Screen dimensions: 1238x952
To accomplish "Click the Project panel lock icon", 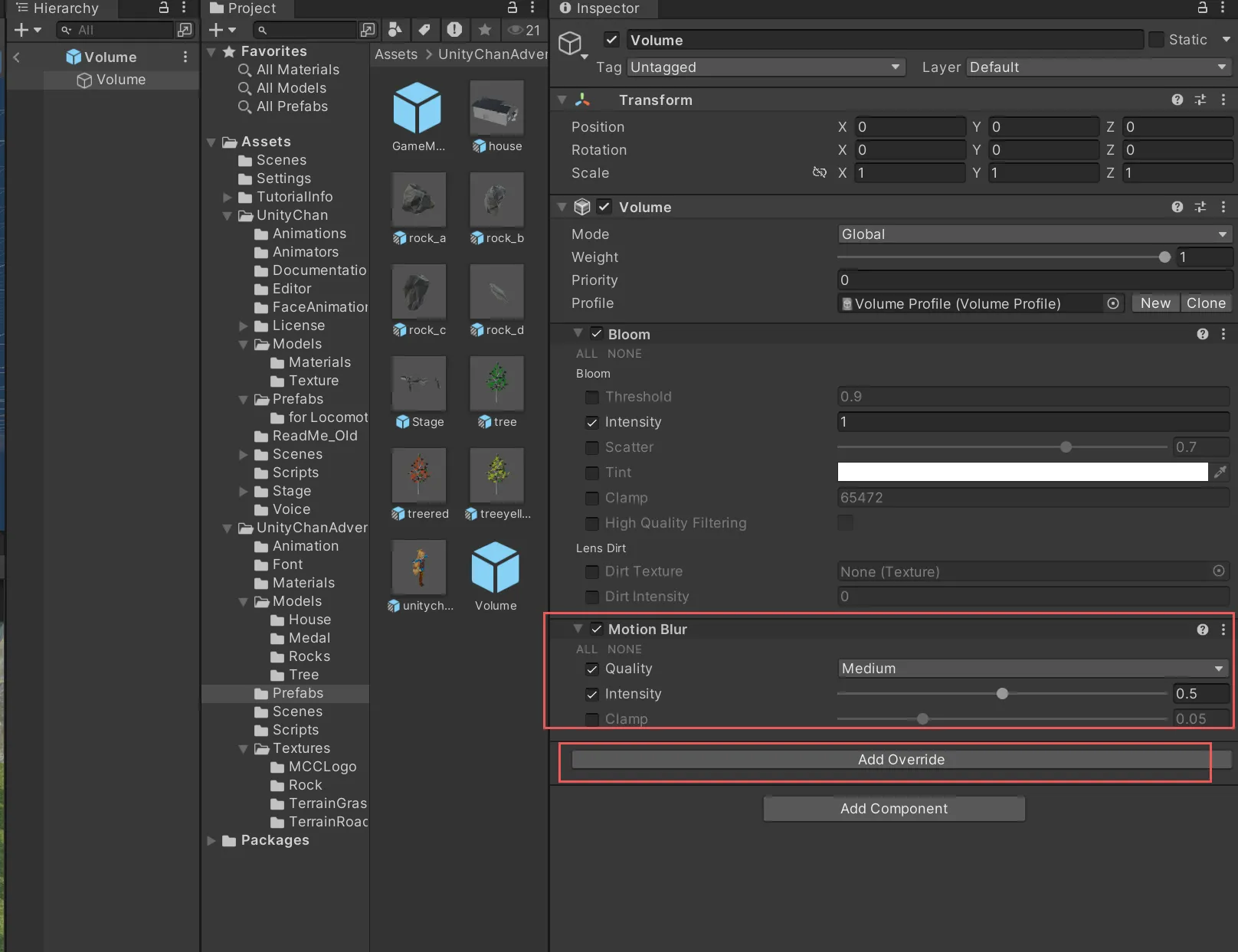I will [513, 8].
